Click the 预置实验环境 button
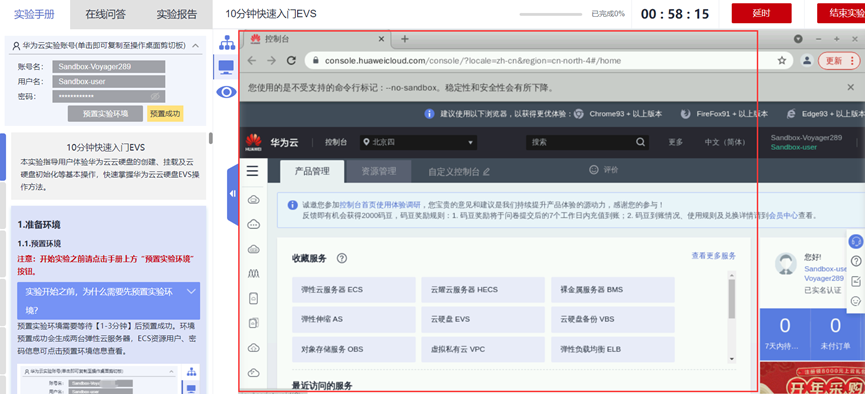865x394 pixels. 105,114
